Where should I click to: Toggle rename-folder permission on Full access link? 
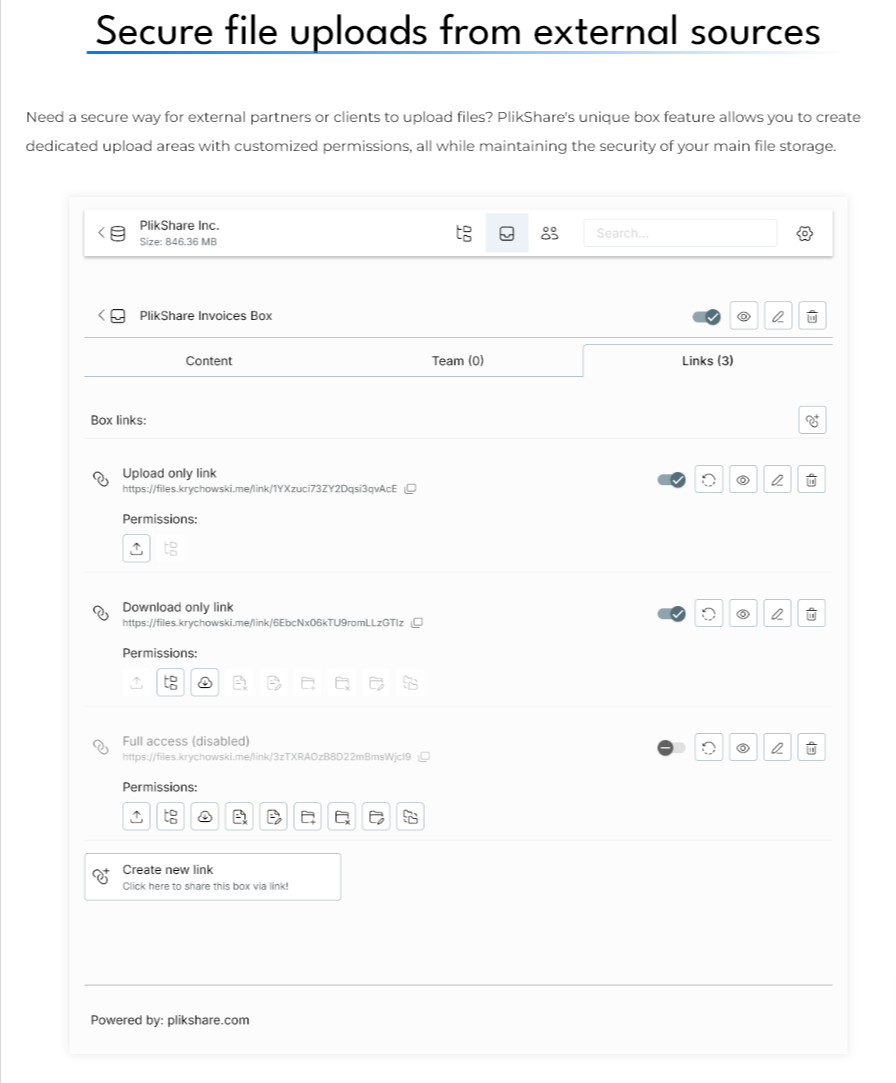376,816
